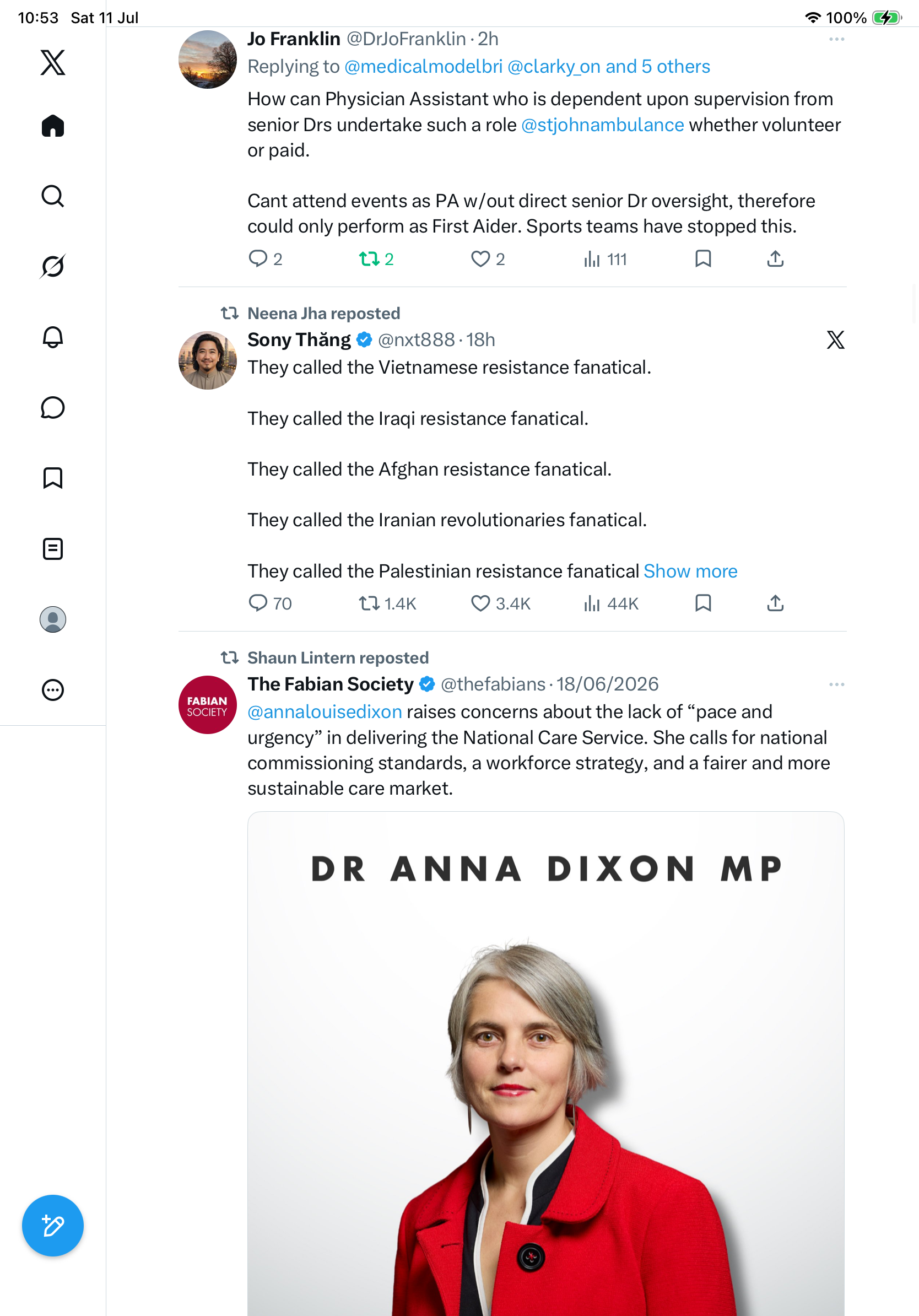Open the three-dot menu on Jo Franklin's post

(836, 39)
